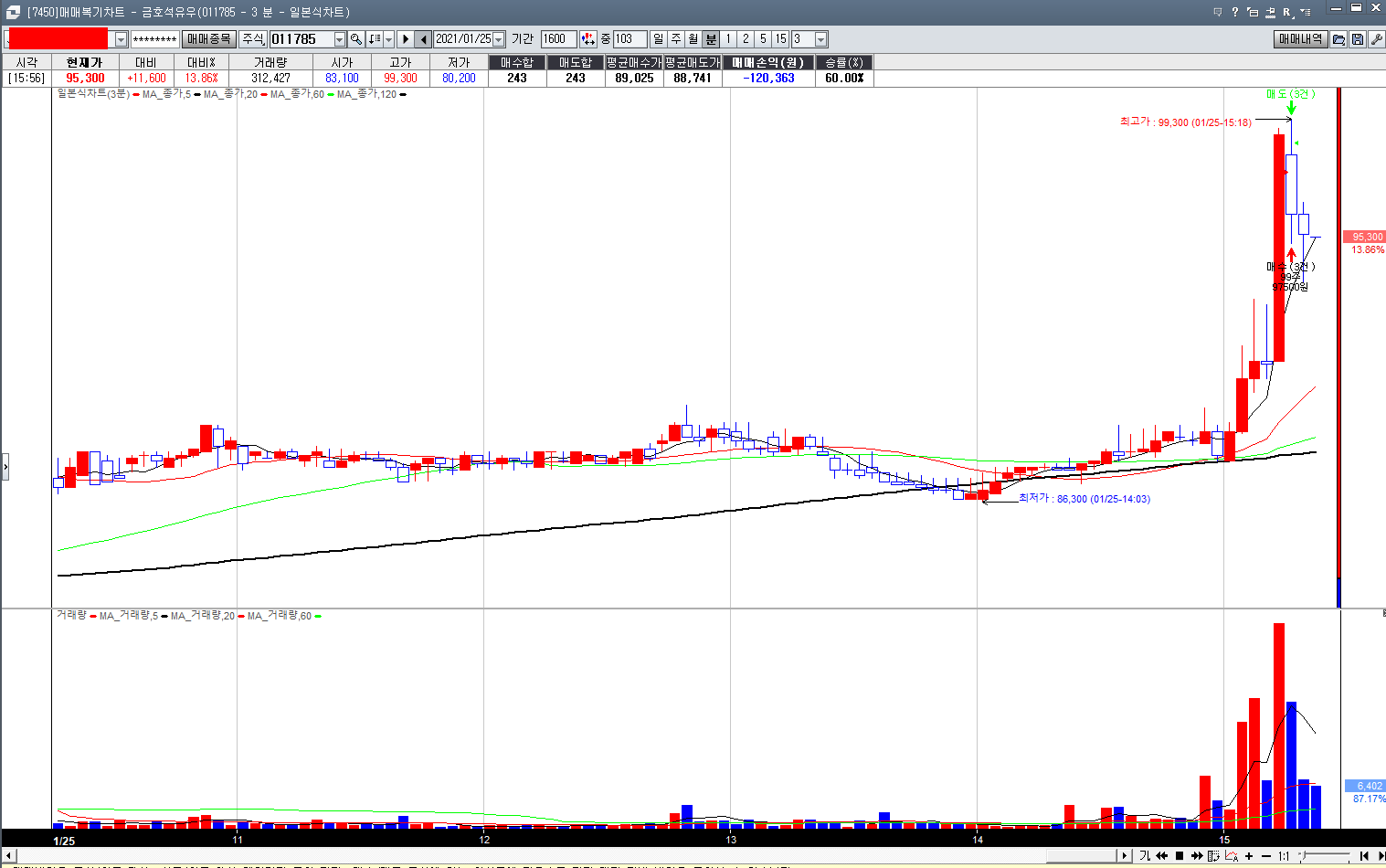This screenshot has width=1386, height=868.
Task: Select the 2 minute interval button
Action: (746, 39)
